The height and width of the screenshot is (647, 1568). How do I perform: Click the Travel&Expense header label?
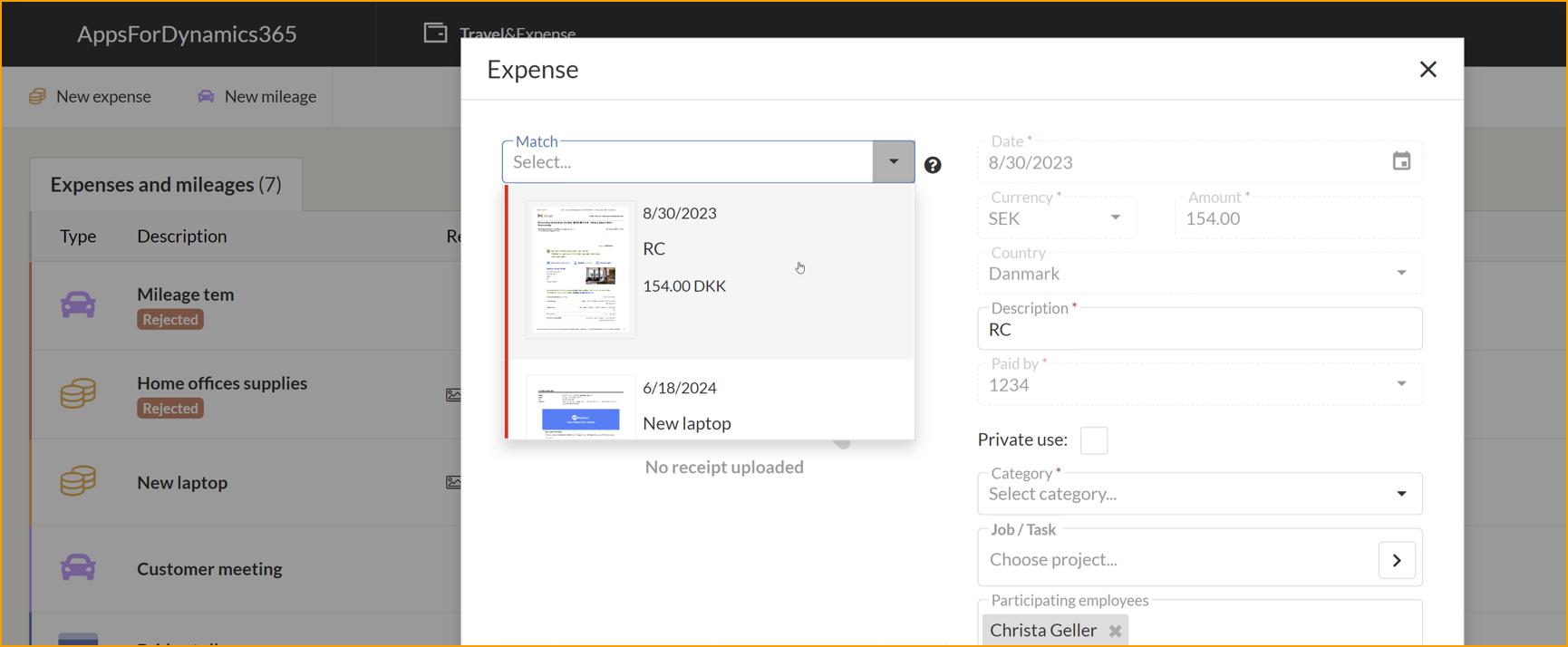(518, 34)
